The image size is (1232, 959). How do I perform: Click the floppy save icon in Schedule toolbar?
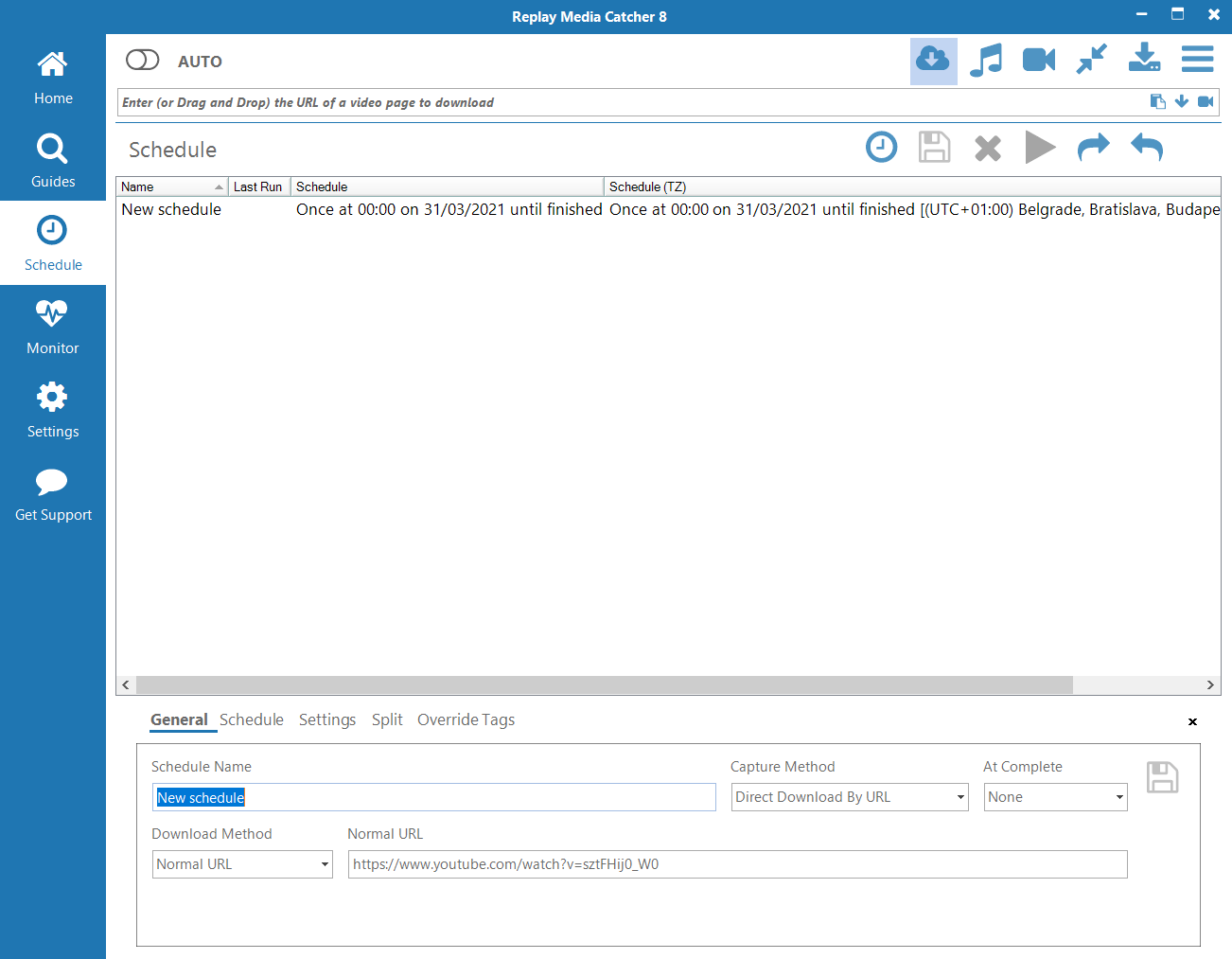click(934, 148)
